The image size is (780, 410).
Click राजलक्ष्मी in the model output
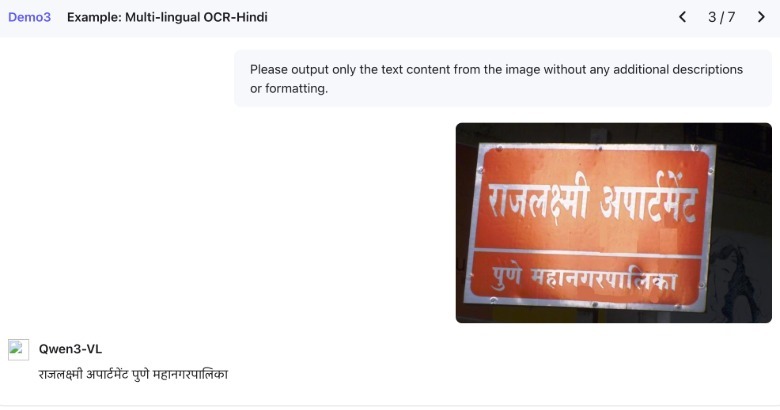click(x=61, y=374)
